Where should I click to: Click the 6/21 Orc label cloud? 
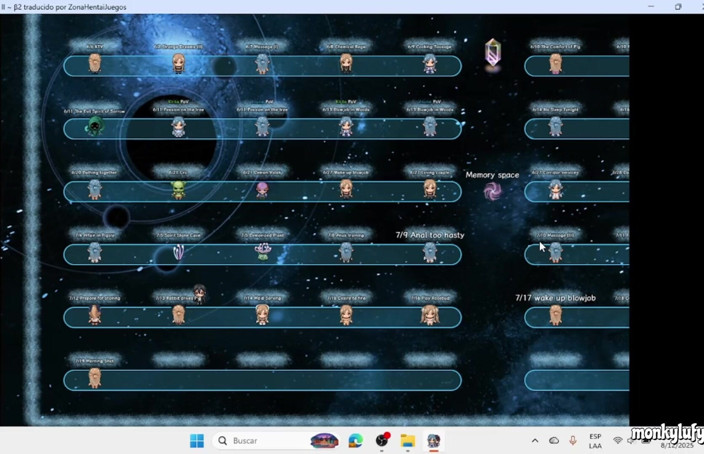[x=178, y=172]
